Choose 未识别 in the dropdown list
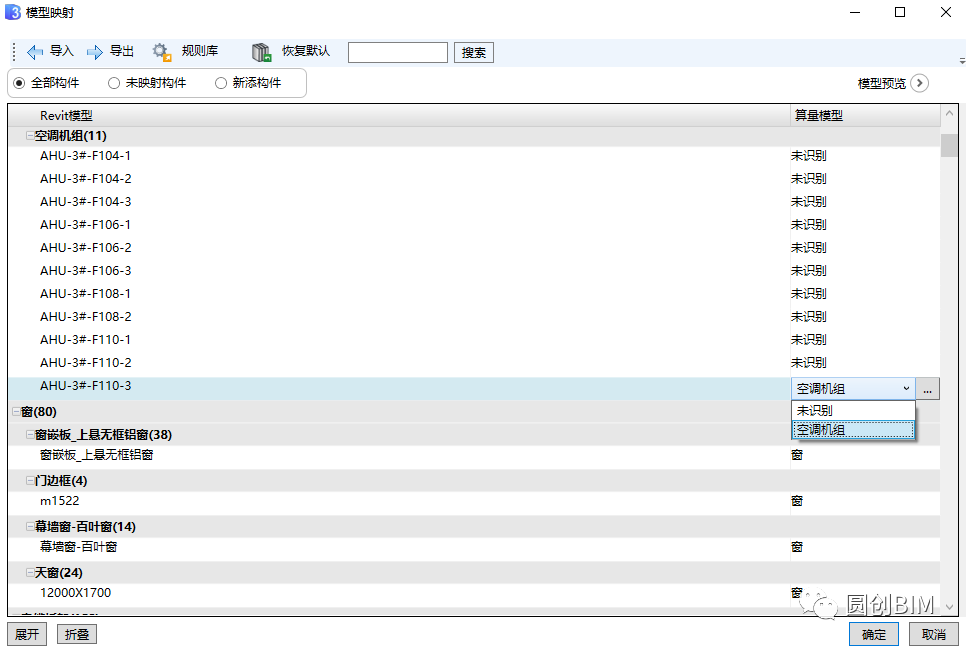Viewport: 966px width, 648px height. coord(853,410)
